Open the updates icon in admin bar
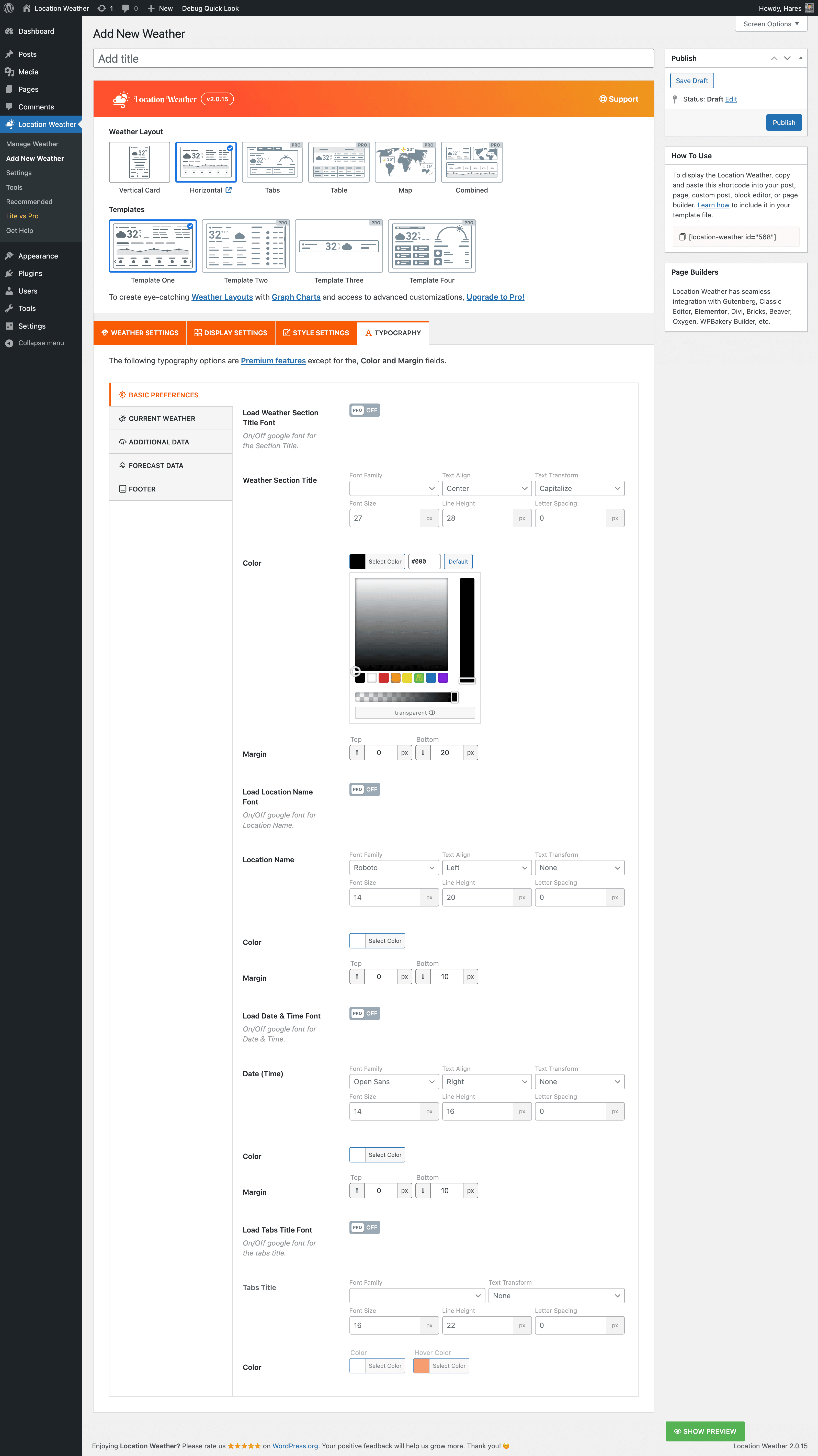The height and width of the screenshot is (1456, 818). [102, 8]
